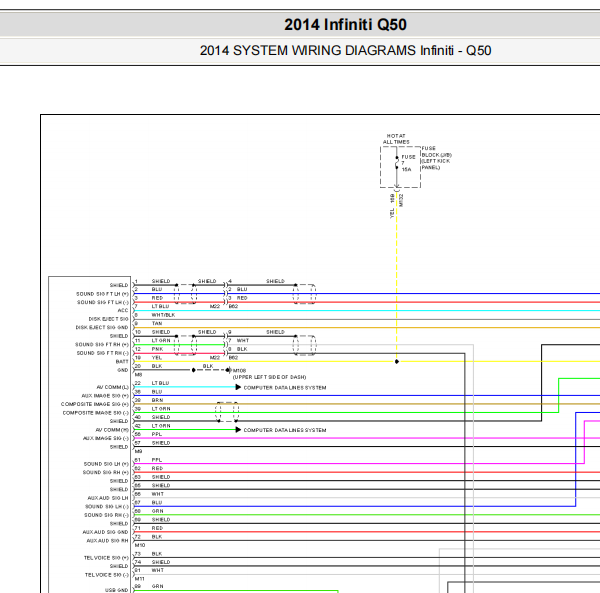
Task: Select the 'ACC' pin label
Action: click(123, 311)
